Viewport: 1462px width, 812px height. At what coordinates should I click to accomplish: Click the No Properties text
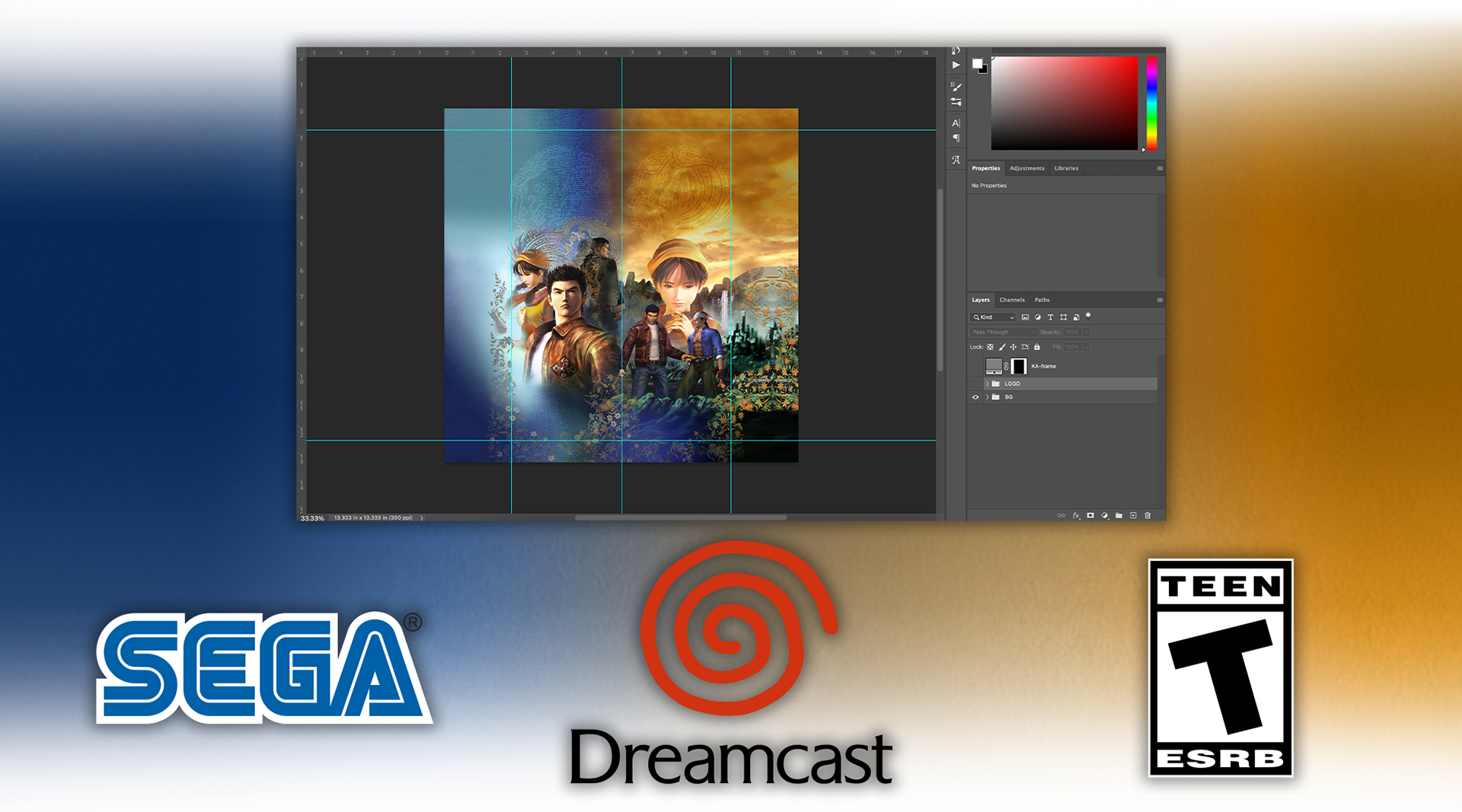point(988,186)
